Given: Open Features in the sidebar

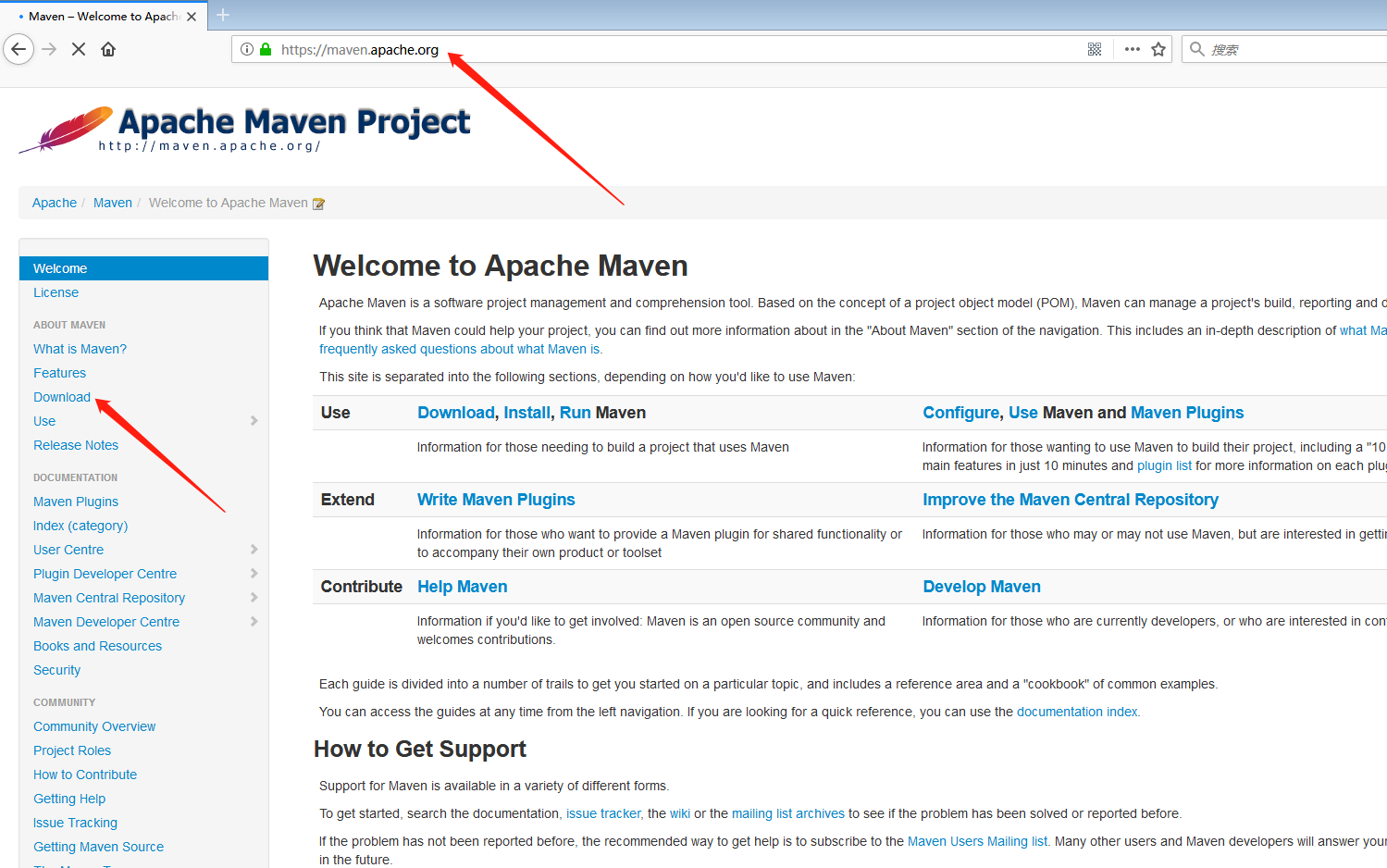Looking at the screenshot, I should click(59, 373).
